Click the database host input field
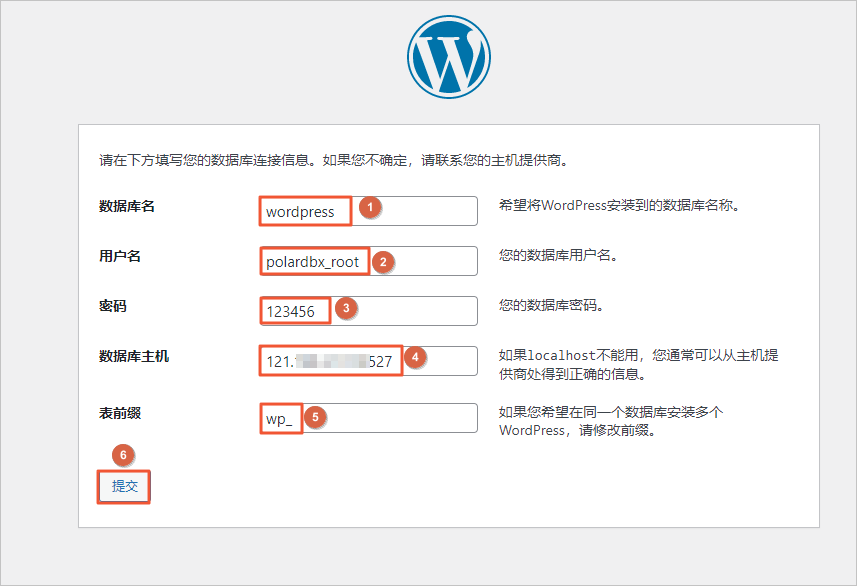857x586 pixels. click(x=368, y=361)
